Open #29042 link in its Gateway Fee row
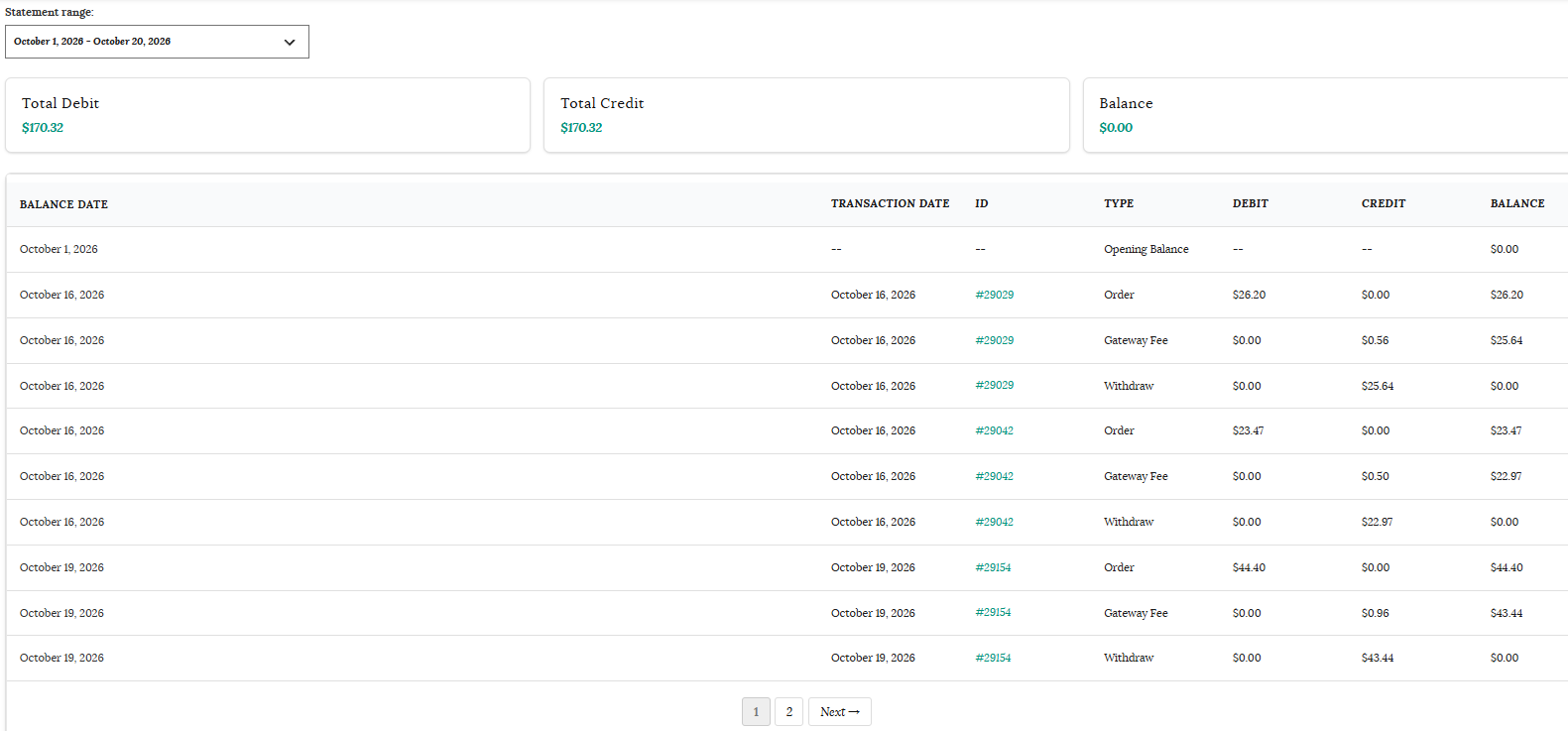1568x731 pixels. 995,476
